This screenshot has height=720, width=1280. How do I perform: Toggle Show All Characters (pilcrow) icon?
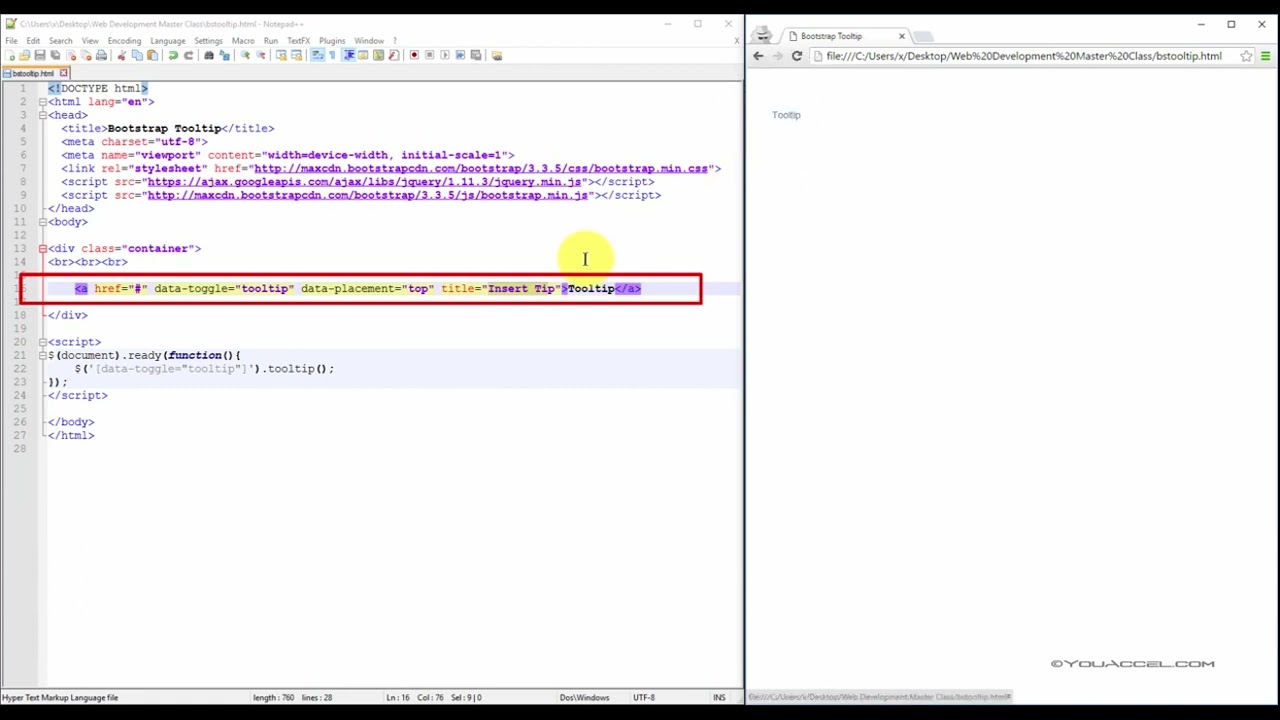point(332,55)
